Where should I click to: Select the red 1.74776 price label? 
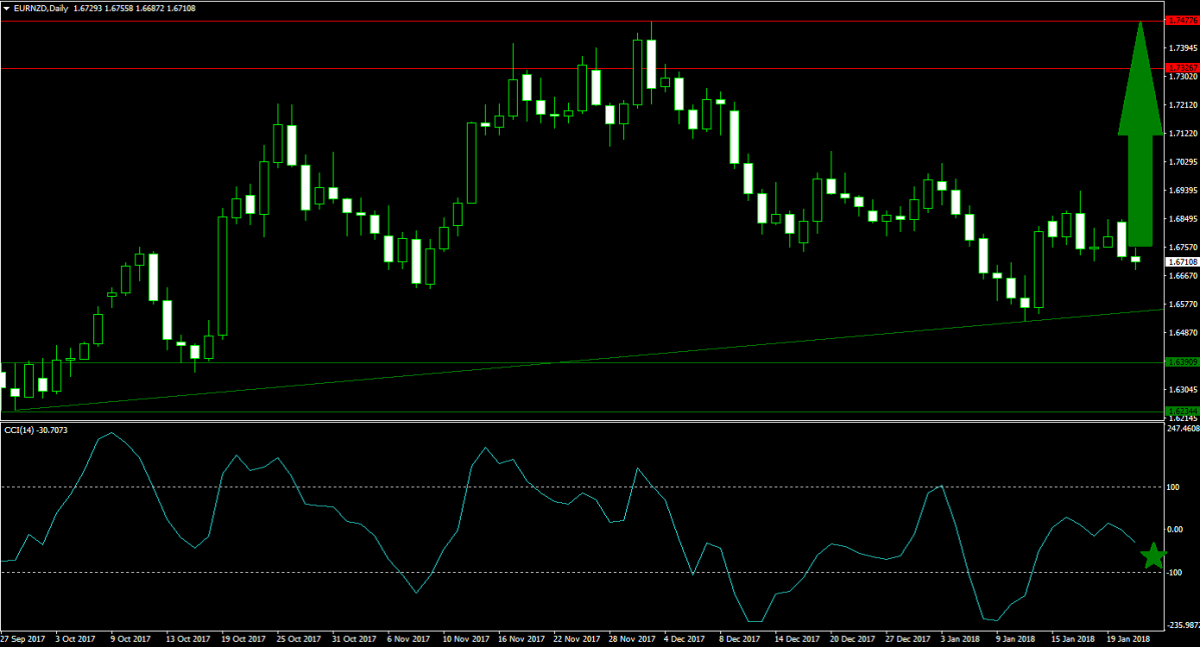tap(1182, 20)
